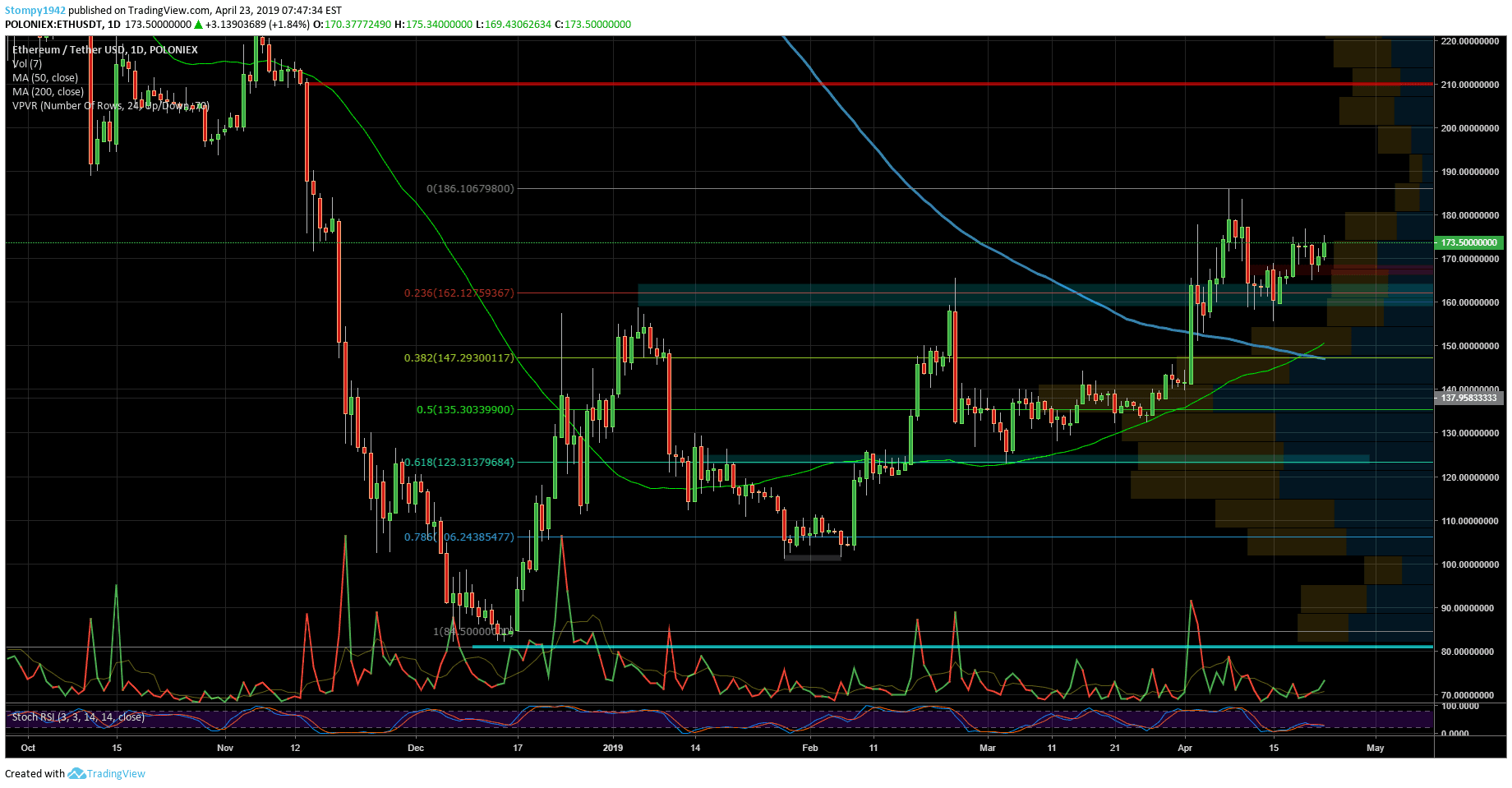The width and height of the screenshot is (1512, 788).
Task: Click the Oct label on time axis
Action: pyautogui.click(x=28, y=748)
